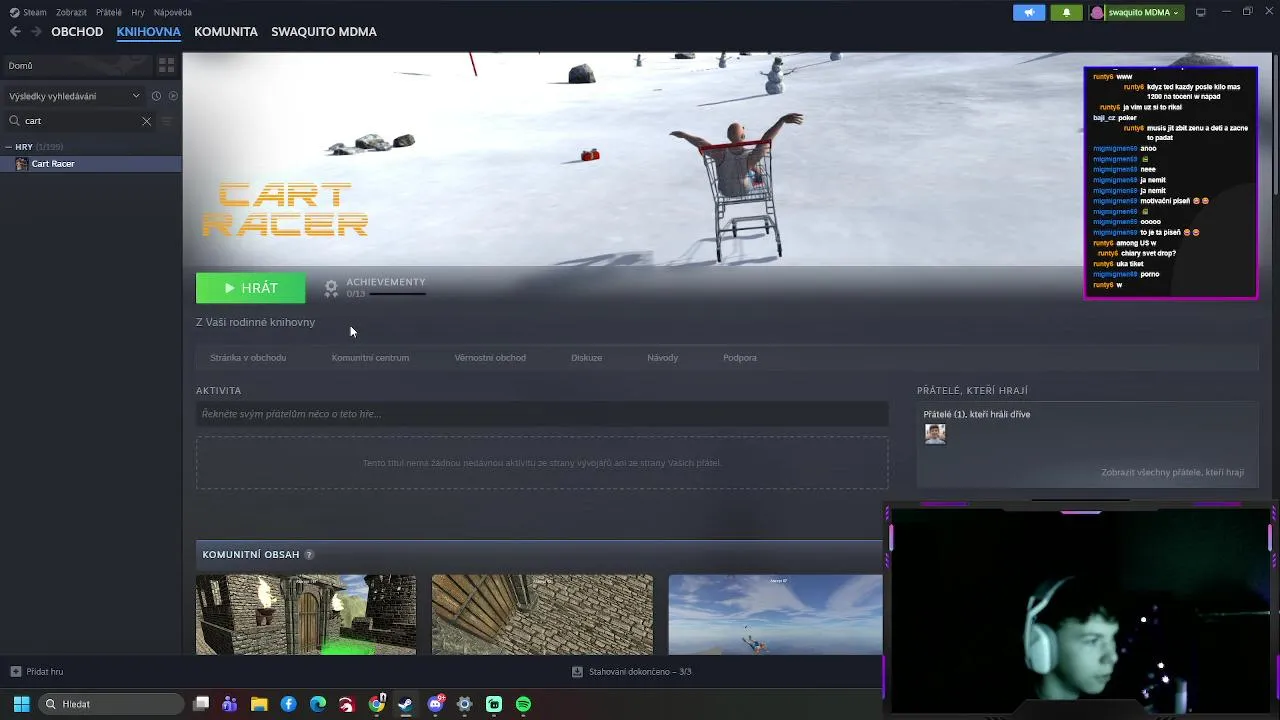Open the swaquito MDMA account dropdown
Viewport: 1280px width, 720px height.
(x=1136, y=12)
